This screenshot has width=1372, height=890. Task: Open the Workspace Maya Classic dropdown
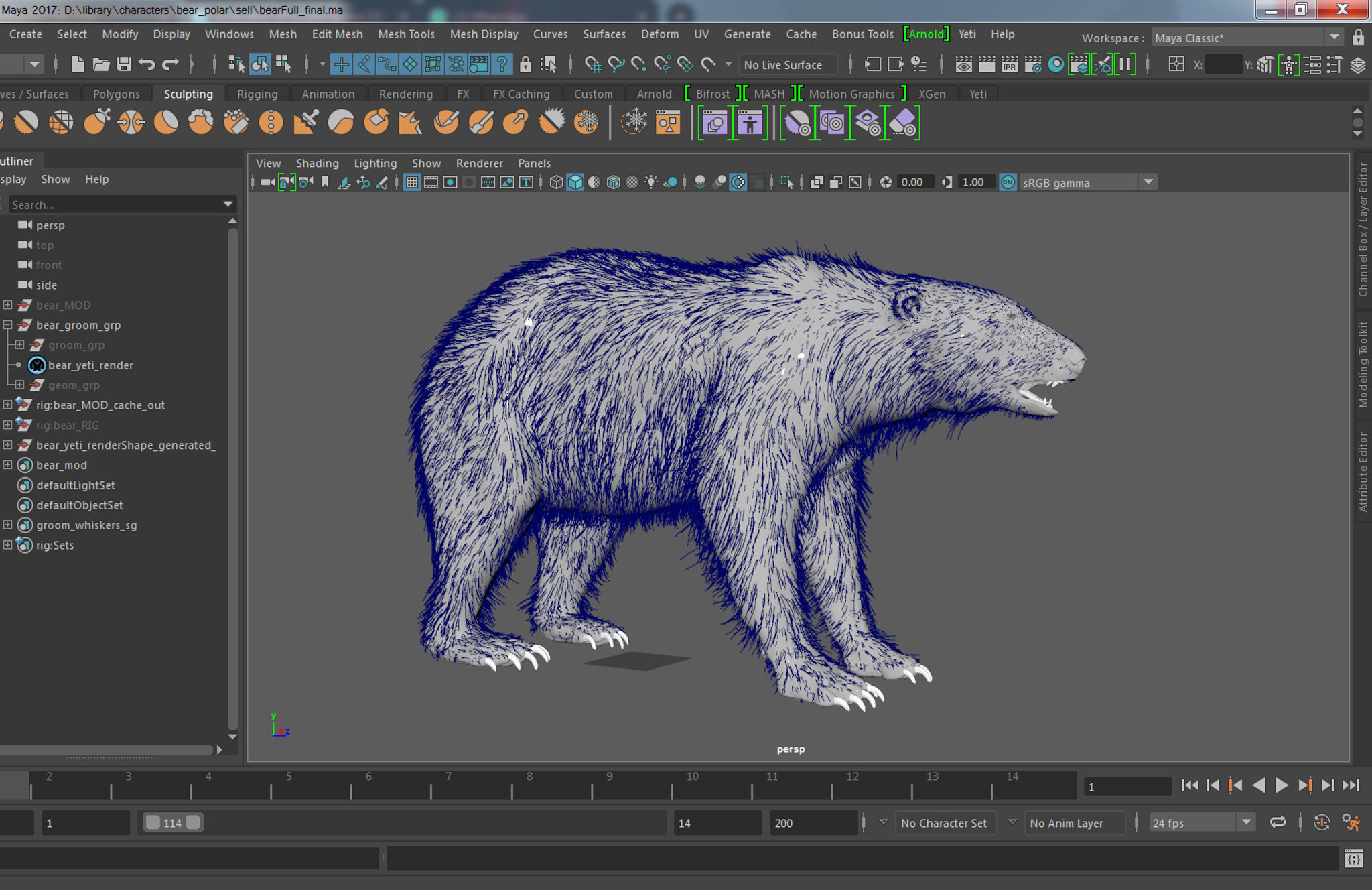[x=1247, y=38]
